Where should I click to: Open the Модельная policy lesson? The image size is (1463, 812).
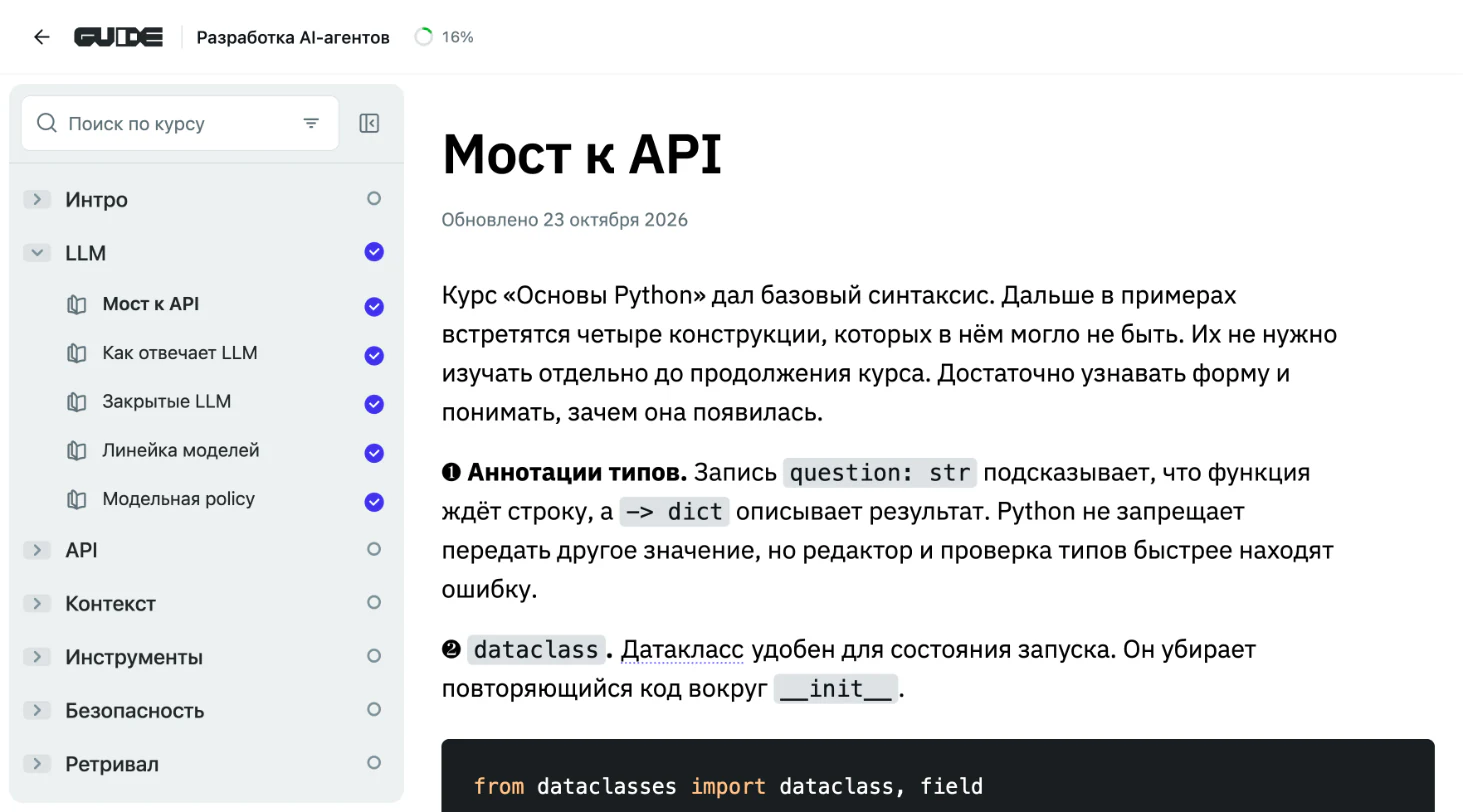coord(178,499)
